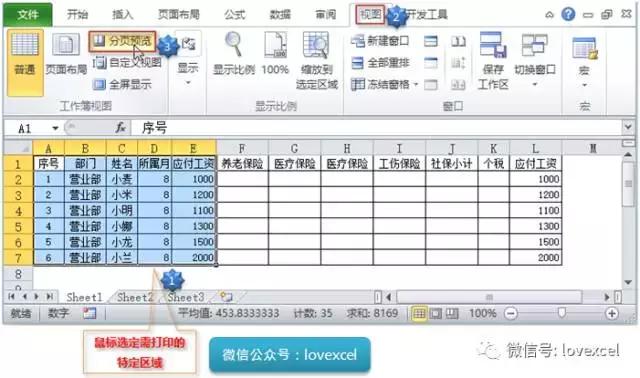Click Zoom to Selection (缩放到选定区域)

[317, 61]
